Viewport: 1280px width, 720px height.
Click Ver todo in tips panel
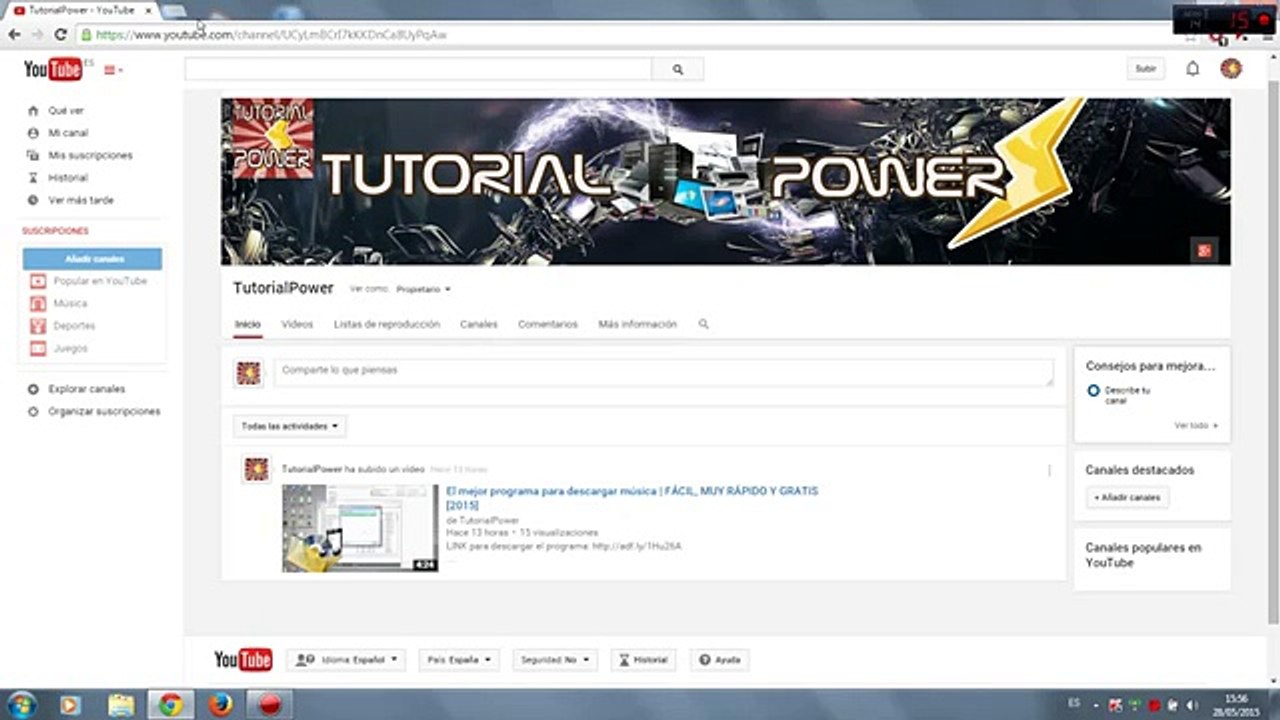click(x=1196, y=425)
